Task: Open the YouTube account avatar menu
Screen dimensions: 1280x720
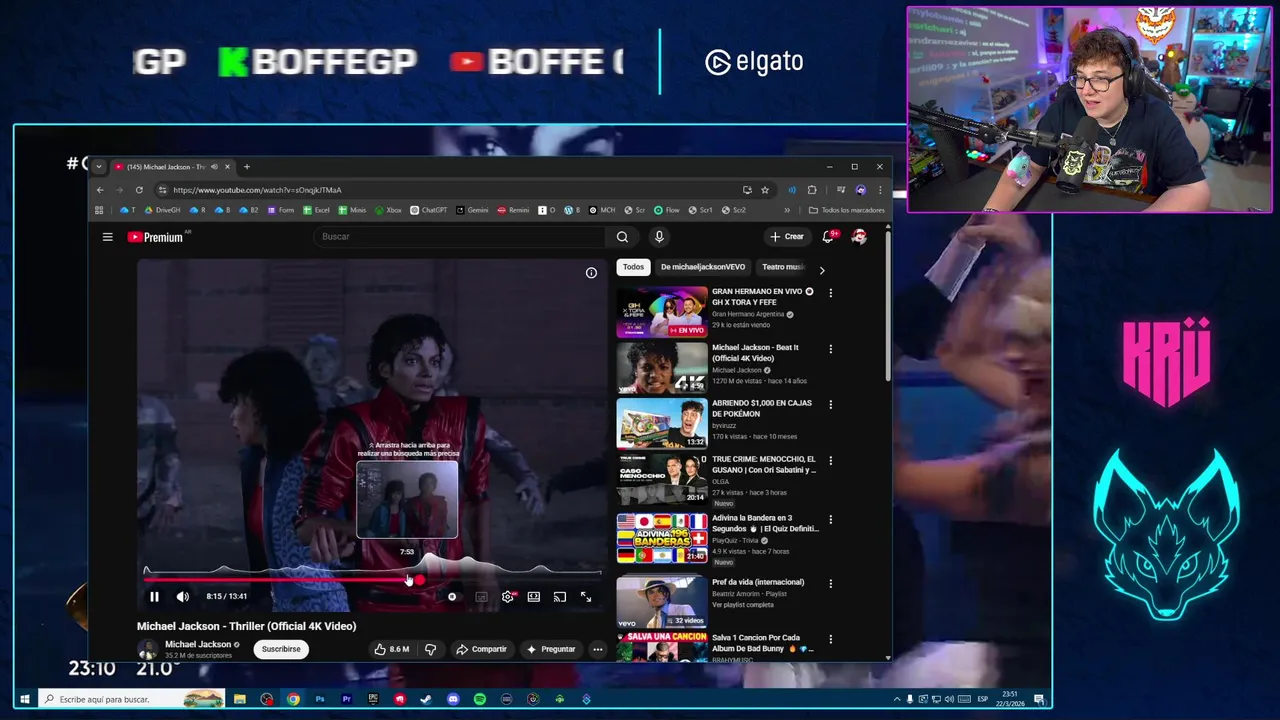Action: [859, 237]
